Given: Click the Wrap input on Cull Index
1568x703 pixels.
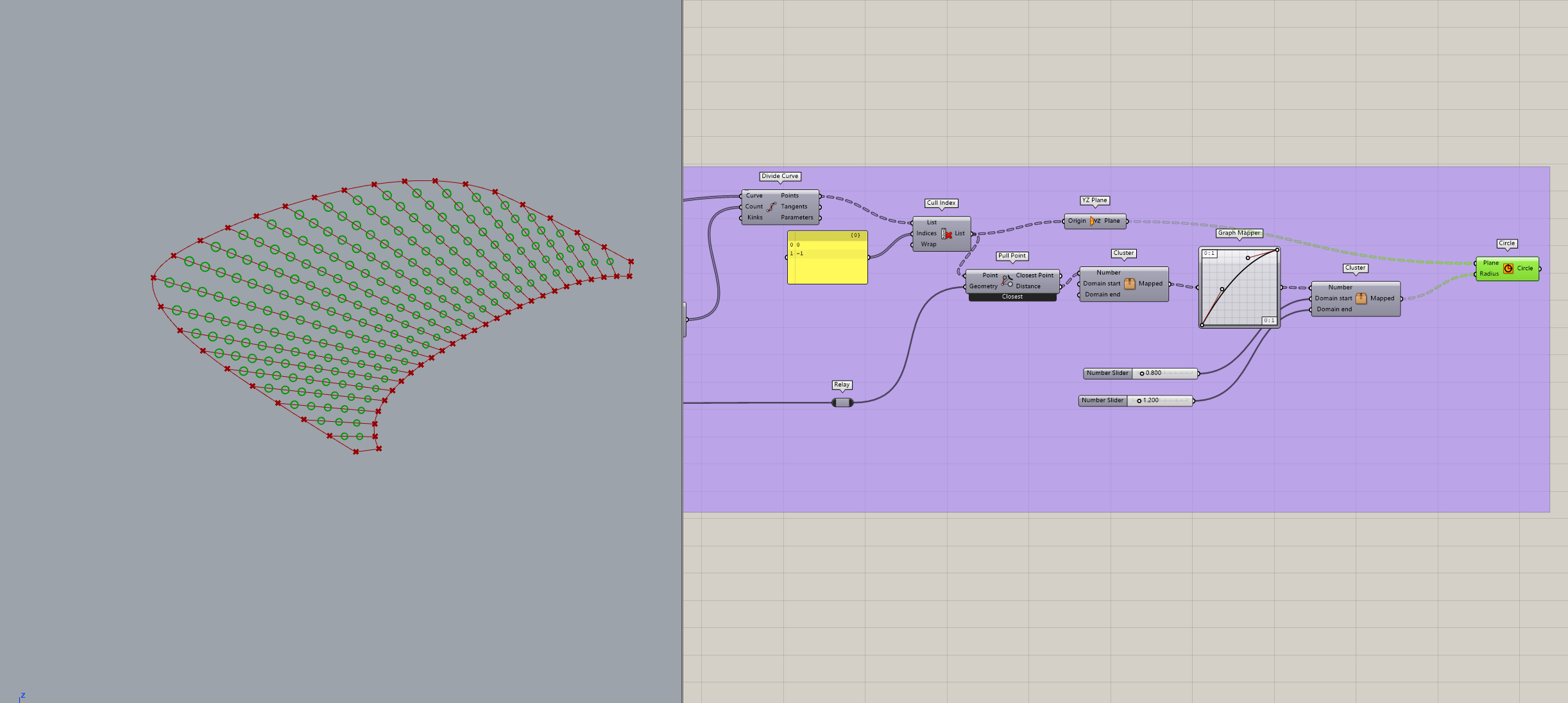Looking at the screenshot, I should [928, 245].
